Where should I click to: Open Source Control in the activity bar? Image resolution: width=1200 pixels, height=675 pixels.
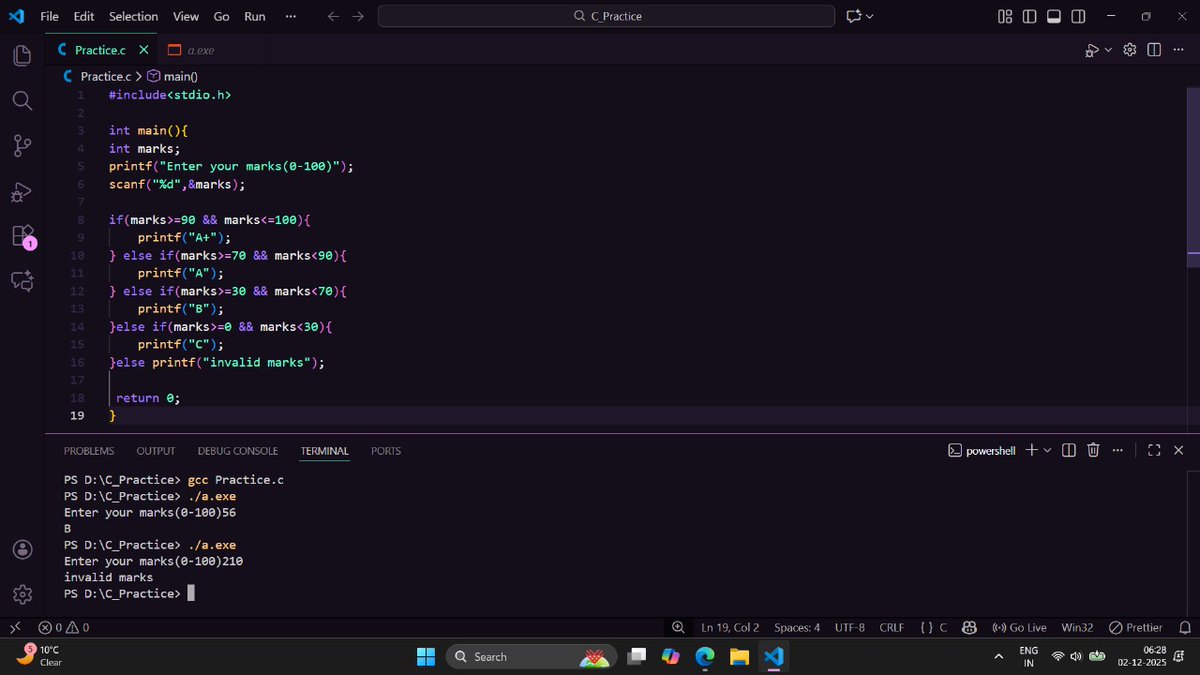click(x=22, y=146)
